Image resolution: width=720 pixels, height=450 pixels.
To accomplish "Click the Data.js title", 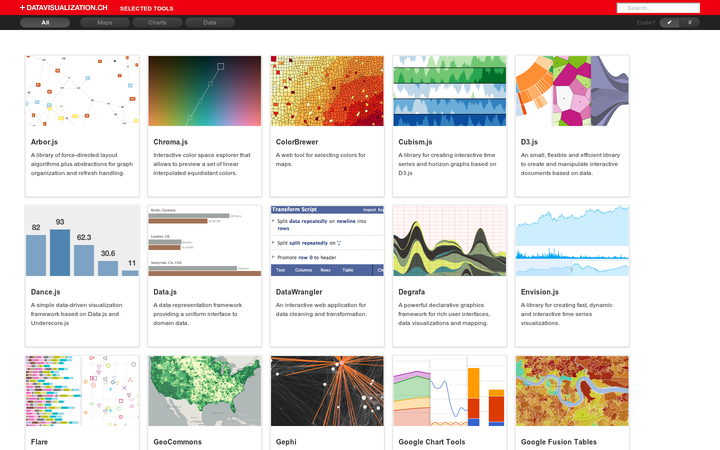I will 165,292.
